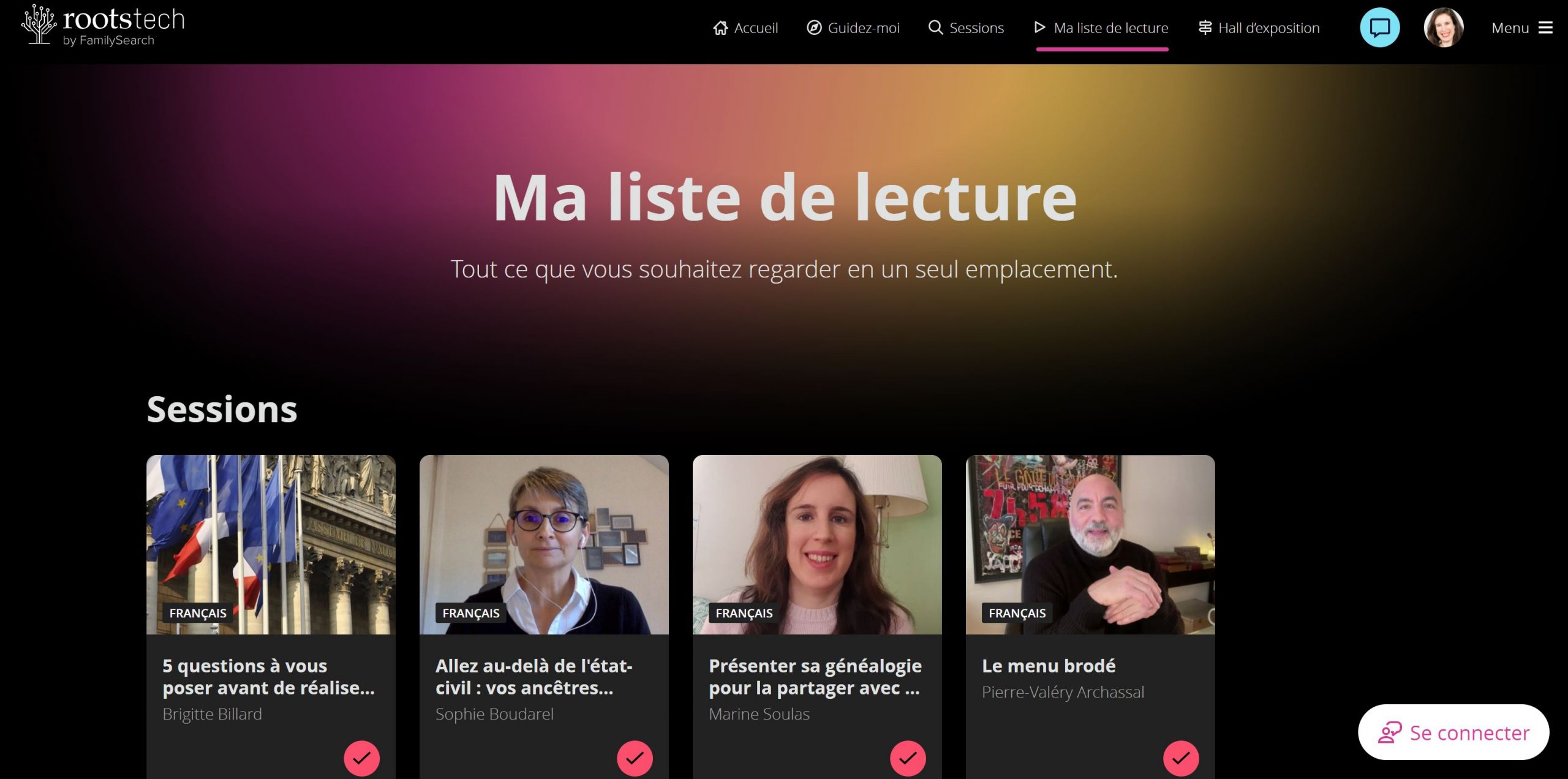Open 'Présenter sa généalogie' session title
This screenshot has width=1568, height=779.
coord(815,677)
